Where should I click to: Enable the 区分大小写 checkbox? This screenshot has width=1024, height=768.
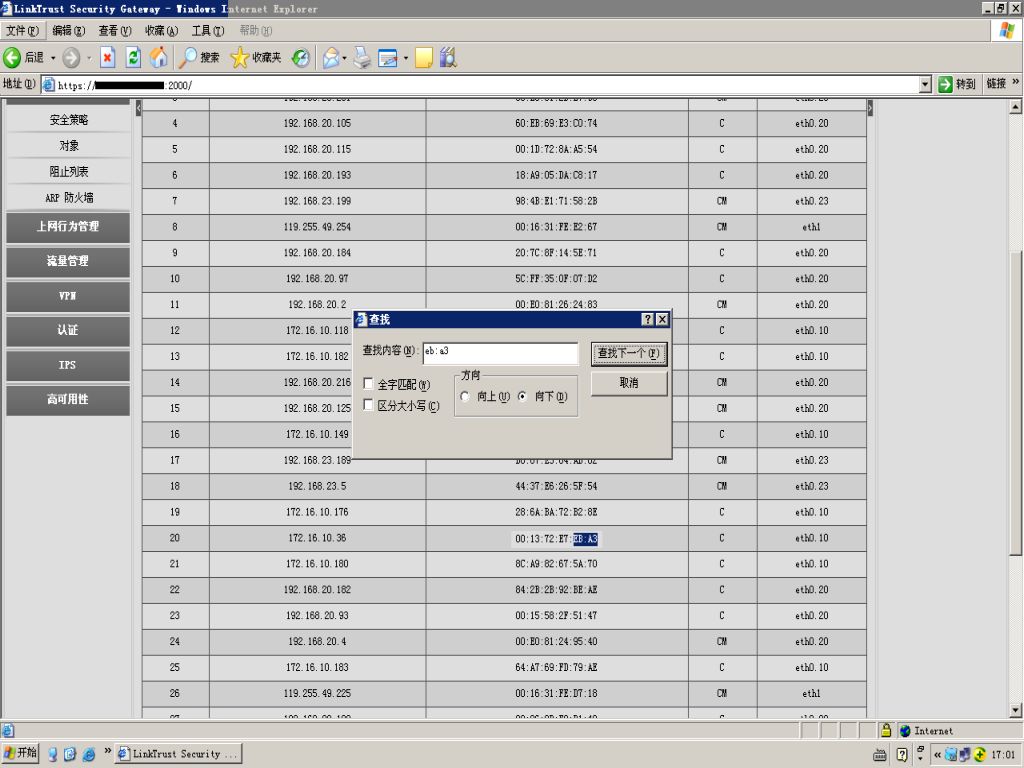click(368, 405)
